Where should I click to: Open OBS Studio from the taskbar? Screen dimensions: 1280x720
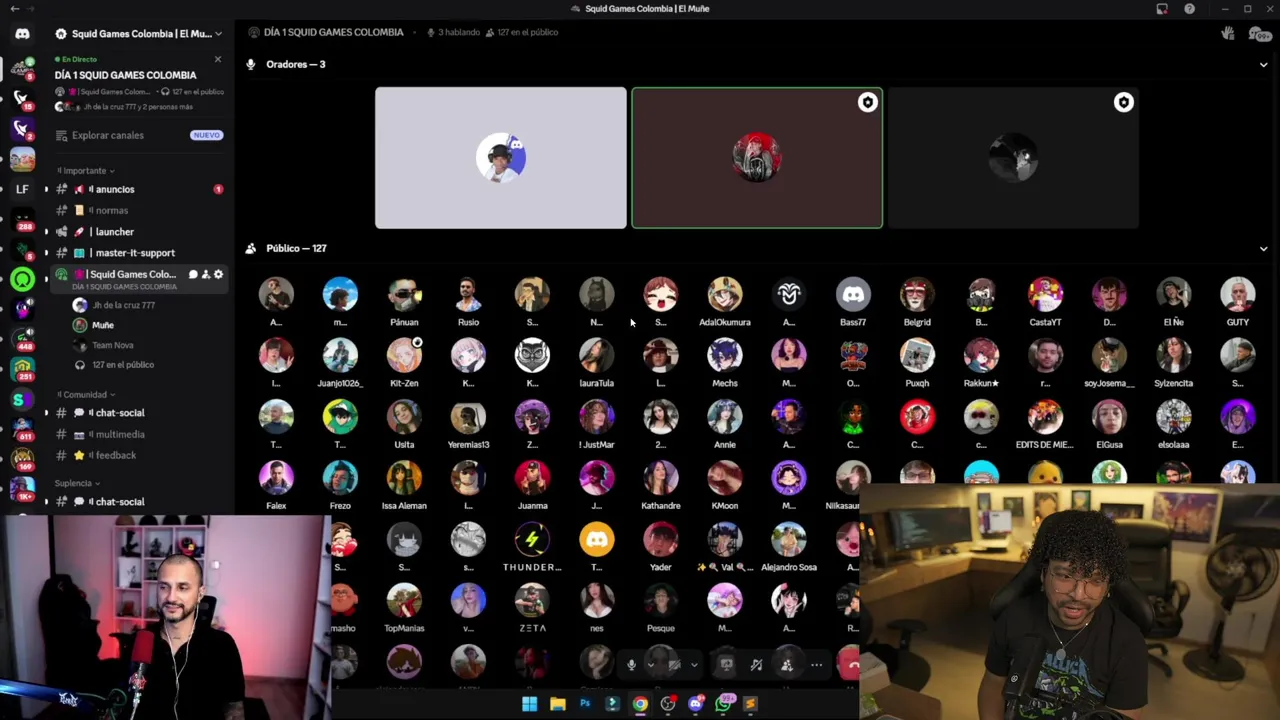(668, 704)
